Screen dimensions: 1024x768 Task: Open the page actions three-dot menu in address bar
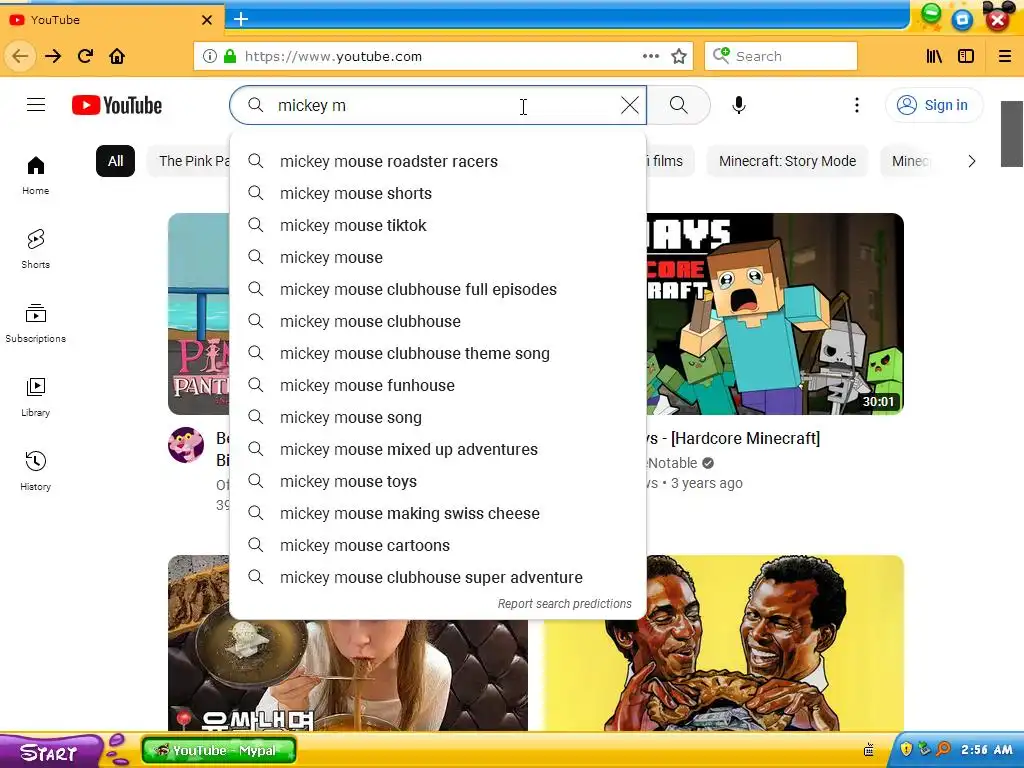650,56
